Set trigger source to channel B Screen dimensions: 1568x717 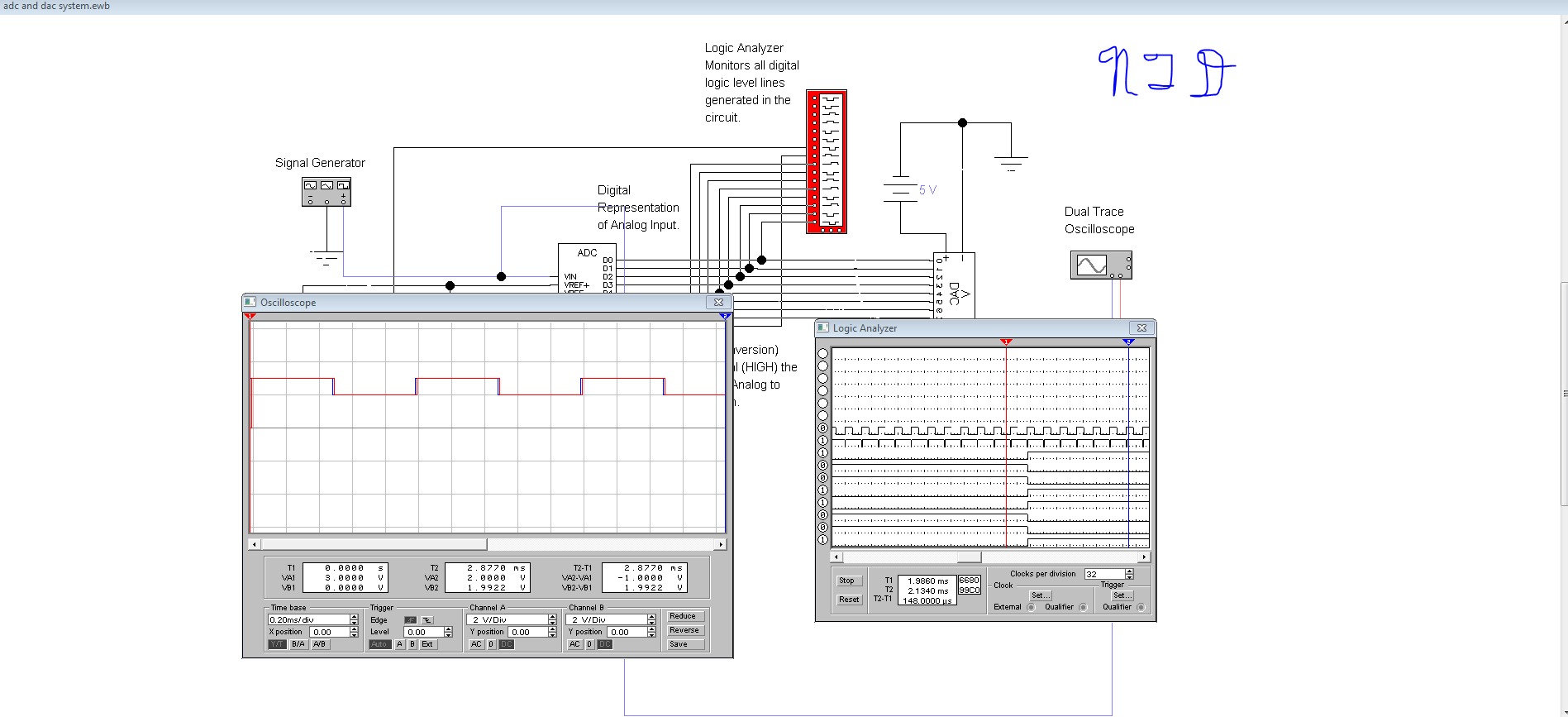(x=412, y=644)
